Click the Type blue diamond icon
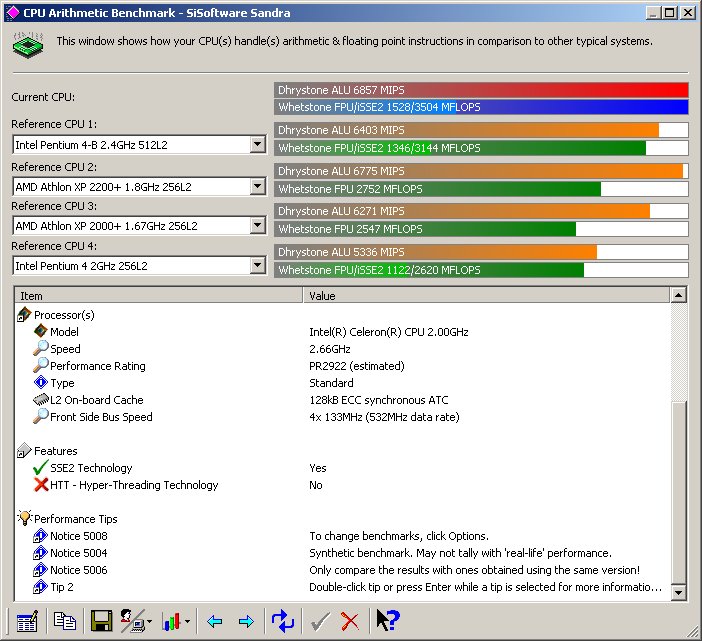This screenshot has height=641, width=702. (40, 383)
